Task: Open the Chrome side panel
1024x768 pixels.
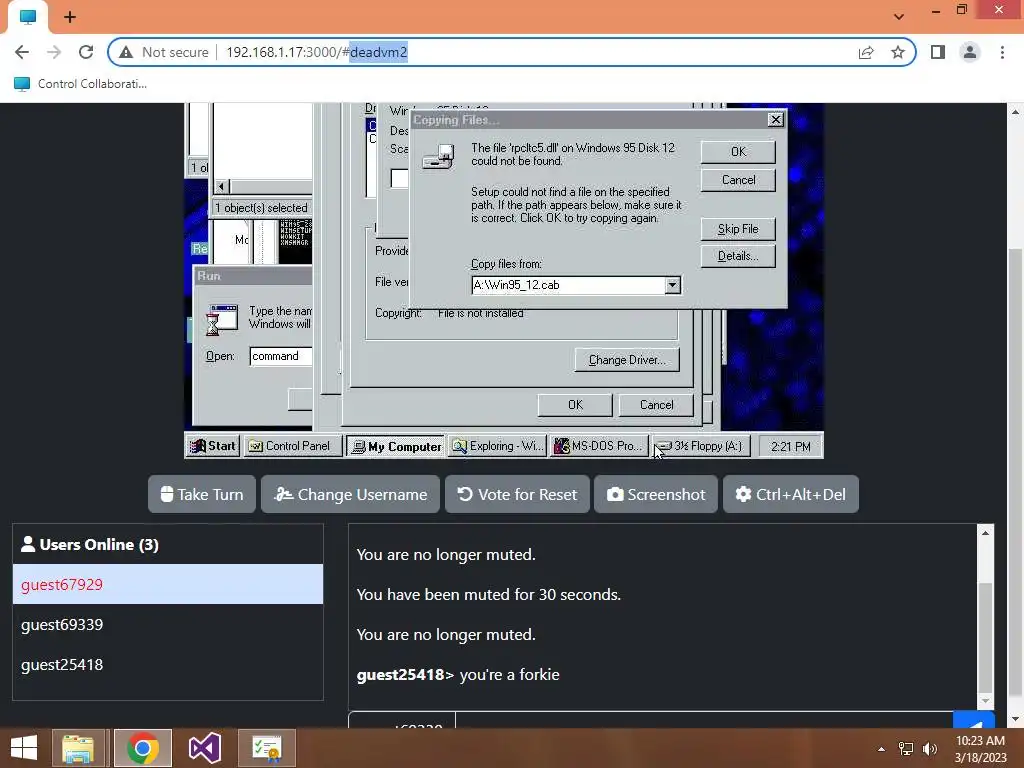Action: (938, 52)
